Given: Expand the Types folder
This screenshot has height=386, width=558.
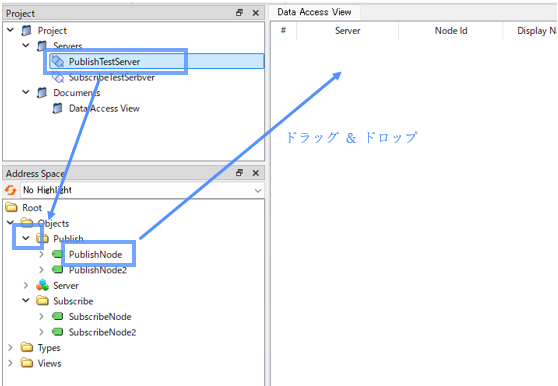Looking at the screenshot, I should tap(10, 347).
